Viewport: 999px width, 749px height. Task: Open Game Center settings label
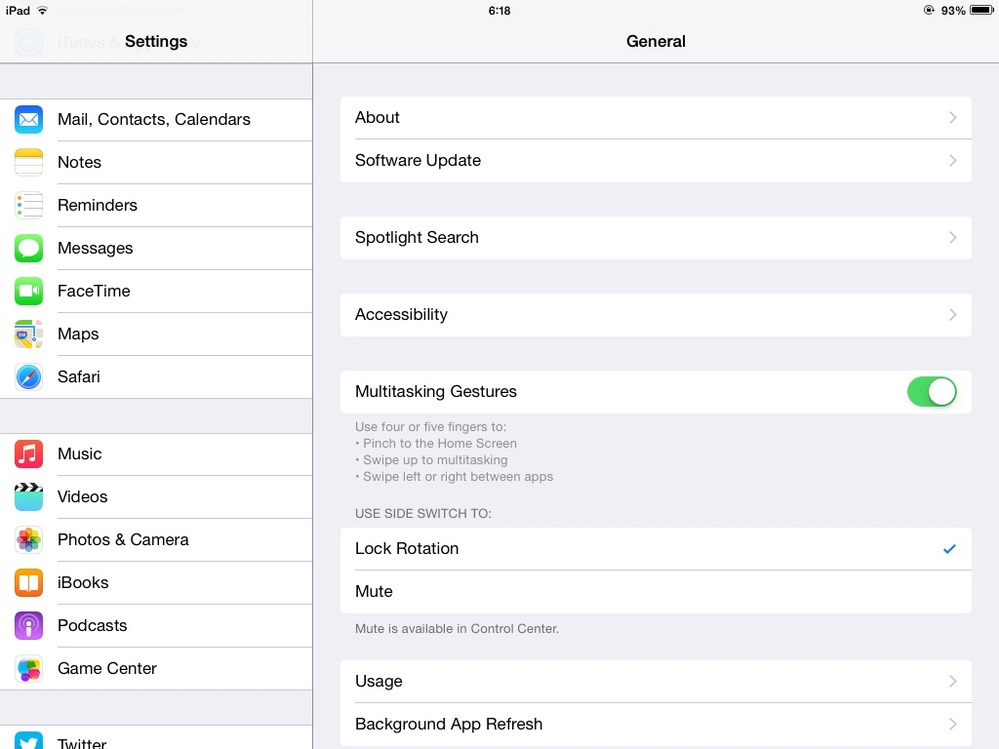(107, 668)
